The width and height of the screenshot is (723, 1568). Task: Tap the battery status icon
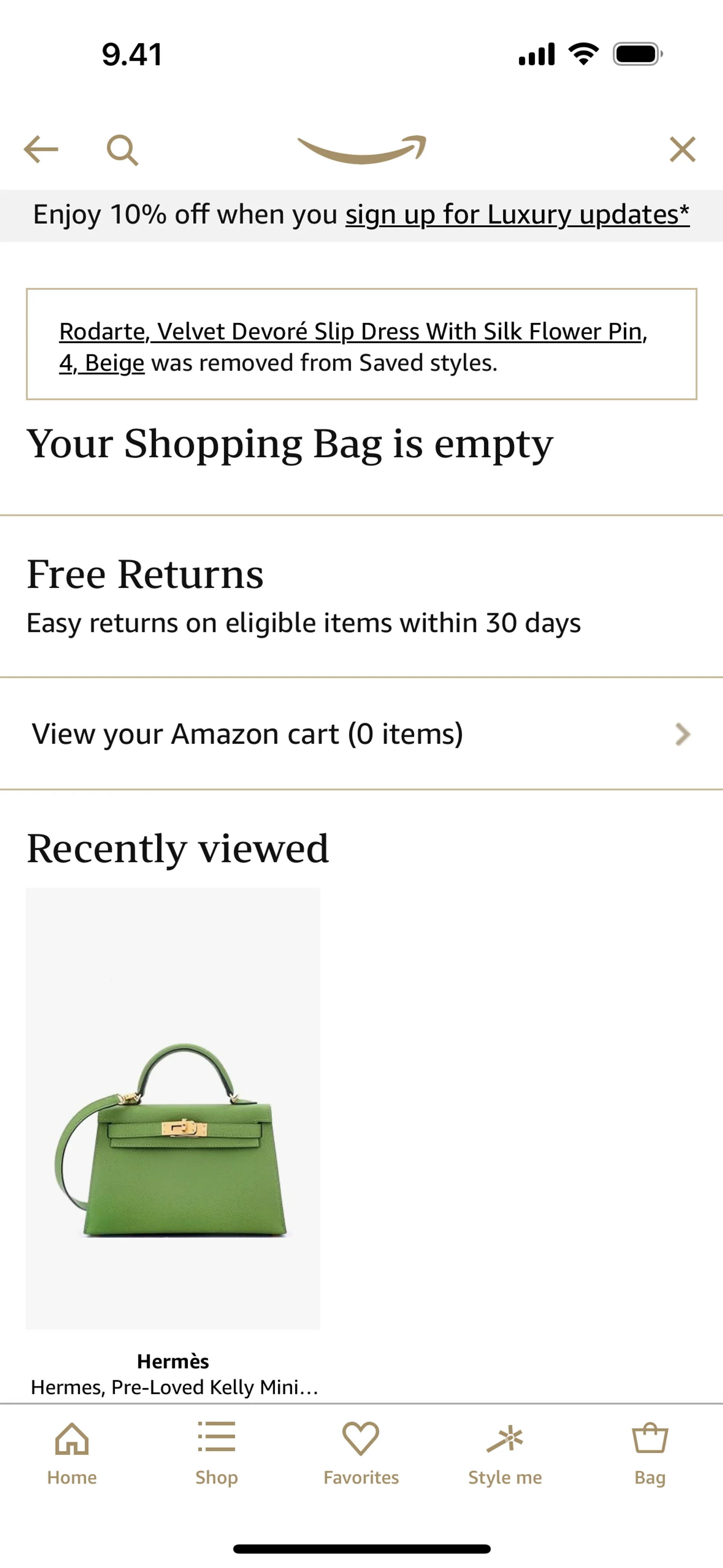(x=638, y=54)
